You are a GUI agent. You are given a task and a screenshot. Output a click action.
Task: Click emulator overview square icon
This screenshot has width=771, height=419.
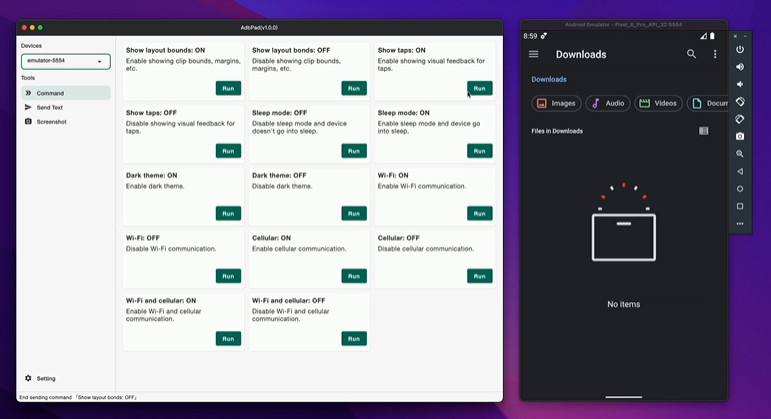point(740,206)
